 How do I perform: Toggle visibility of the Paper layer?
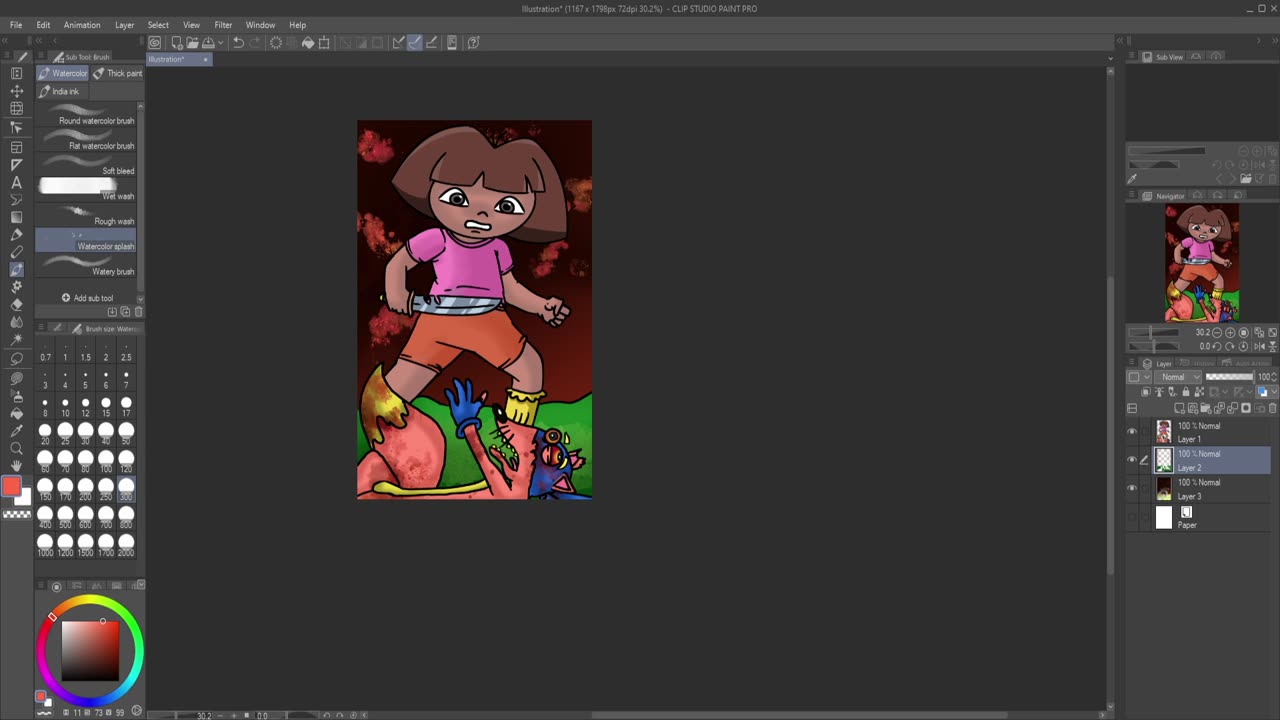[x=1132, y=517]
